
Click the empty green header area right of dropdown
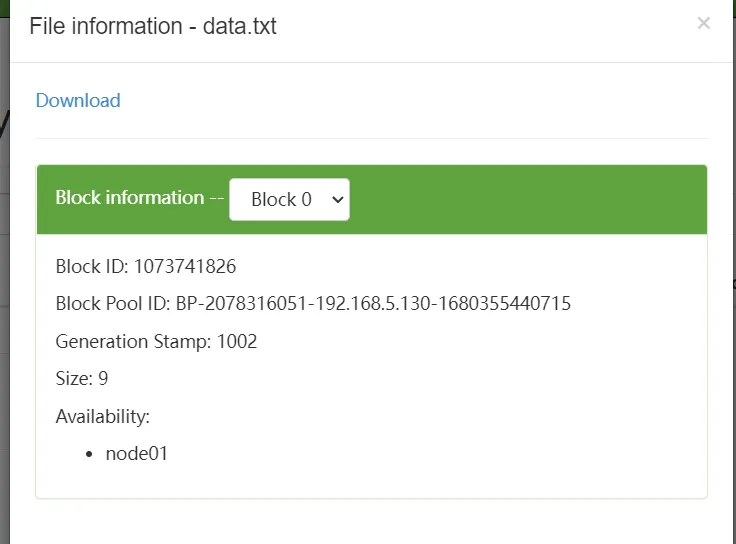pos(528,199)
